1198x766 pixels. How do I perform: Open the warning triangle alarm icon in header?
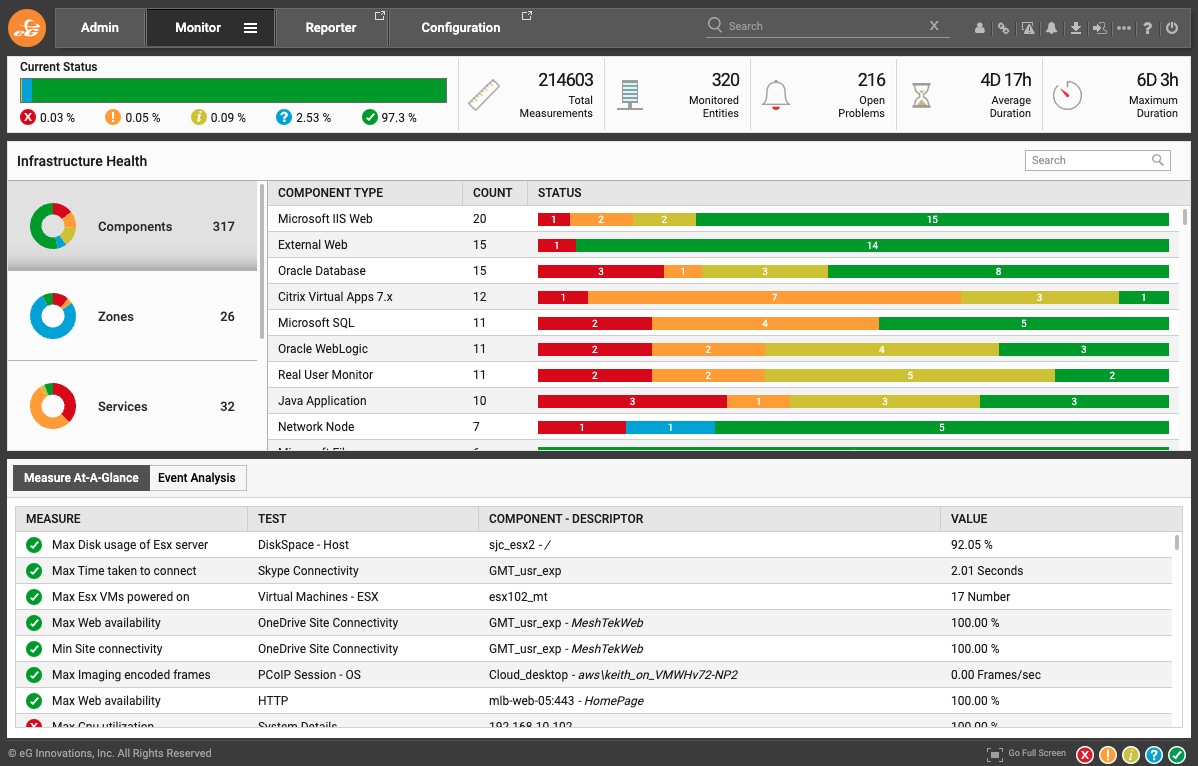tap(1028, 28)
